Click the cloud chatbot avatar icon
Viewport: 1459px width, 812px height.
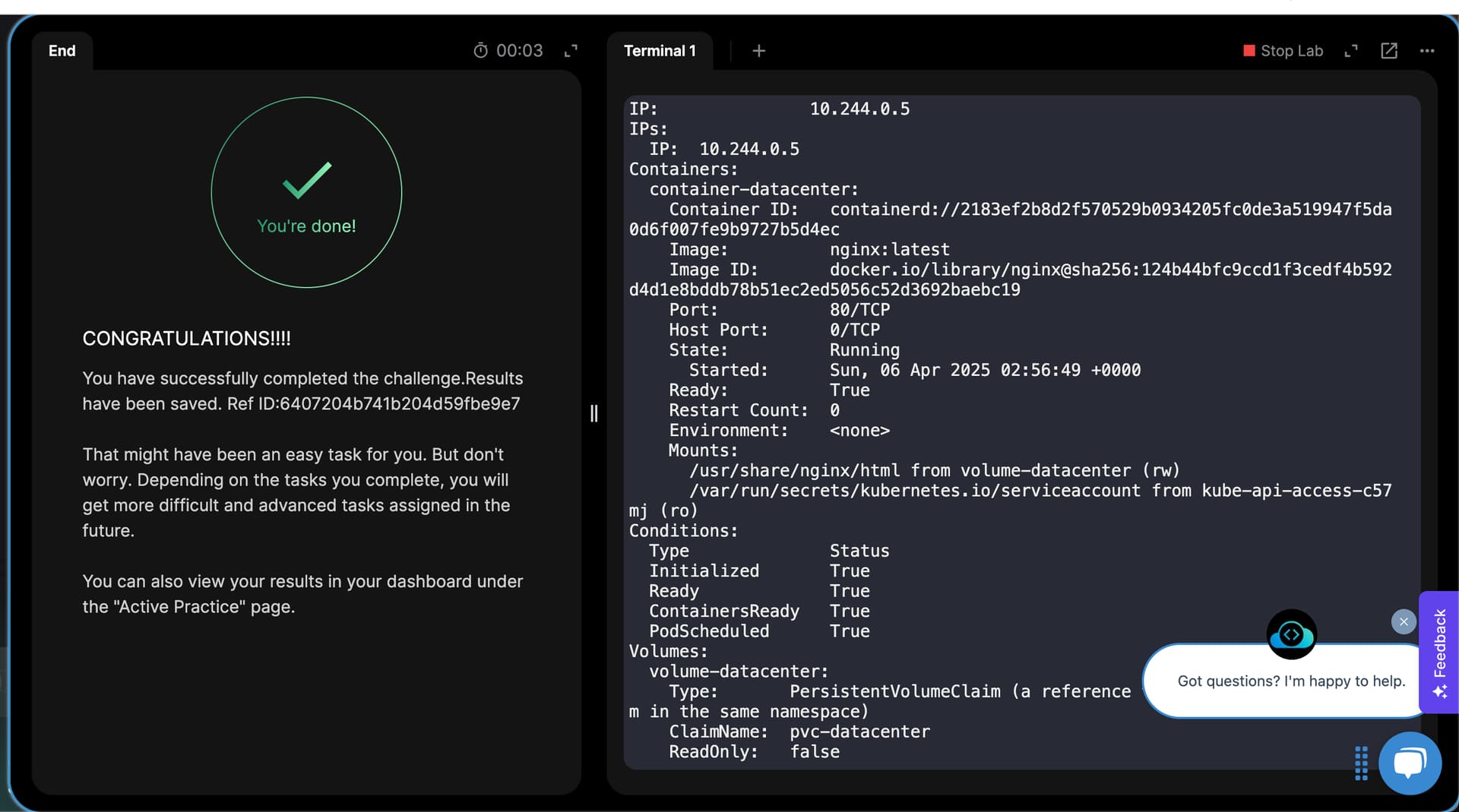click(1291, 634)
